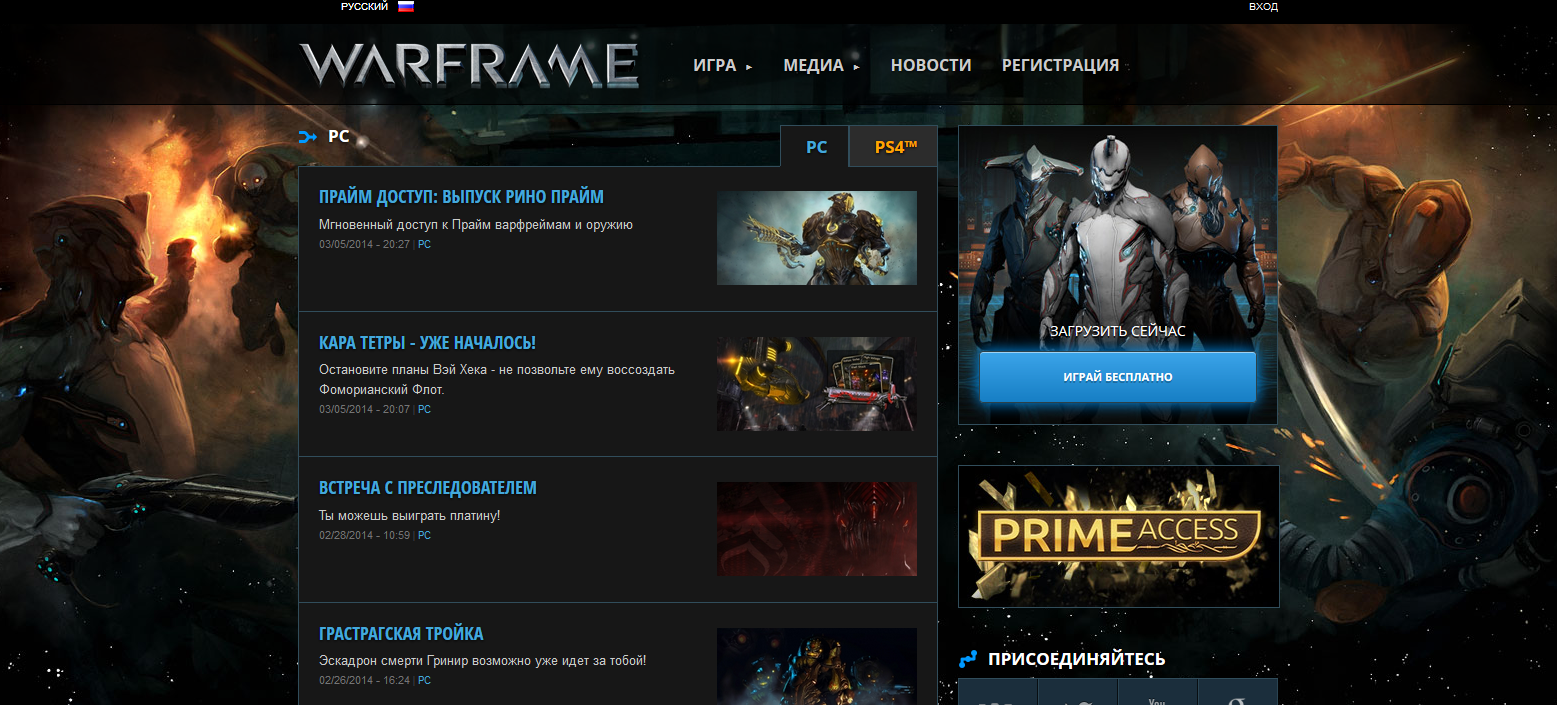This screenshot has height=705, width=1557.
Task: Click the PC section heading above the news
Action: point(339,136)
